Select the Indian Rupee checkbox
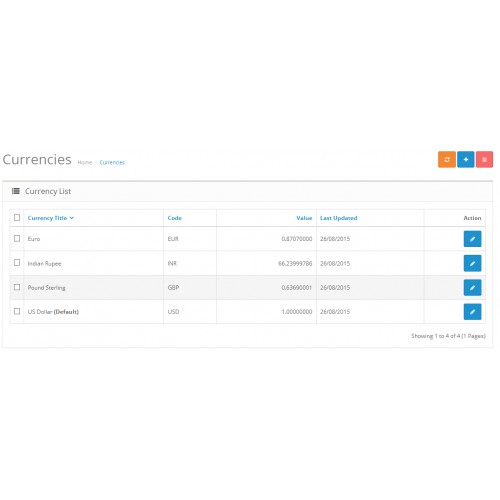This screenshot has height=500, width=500. pos(17,263)
